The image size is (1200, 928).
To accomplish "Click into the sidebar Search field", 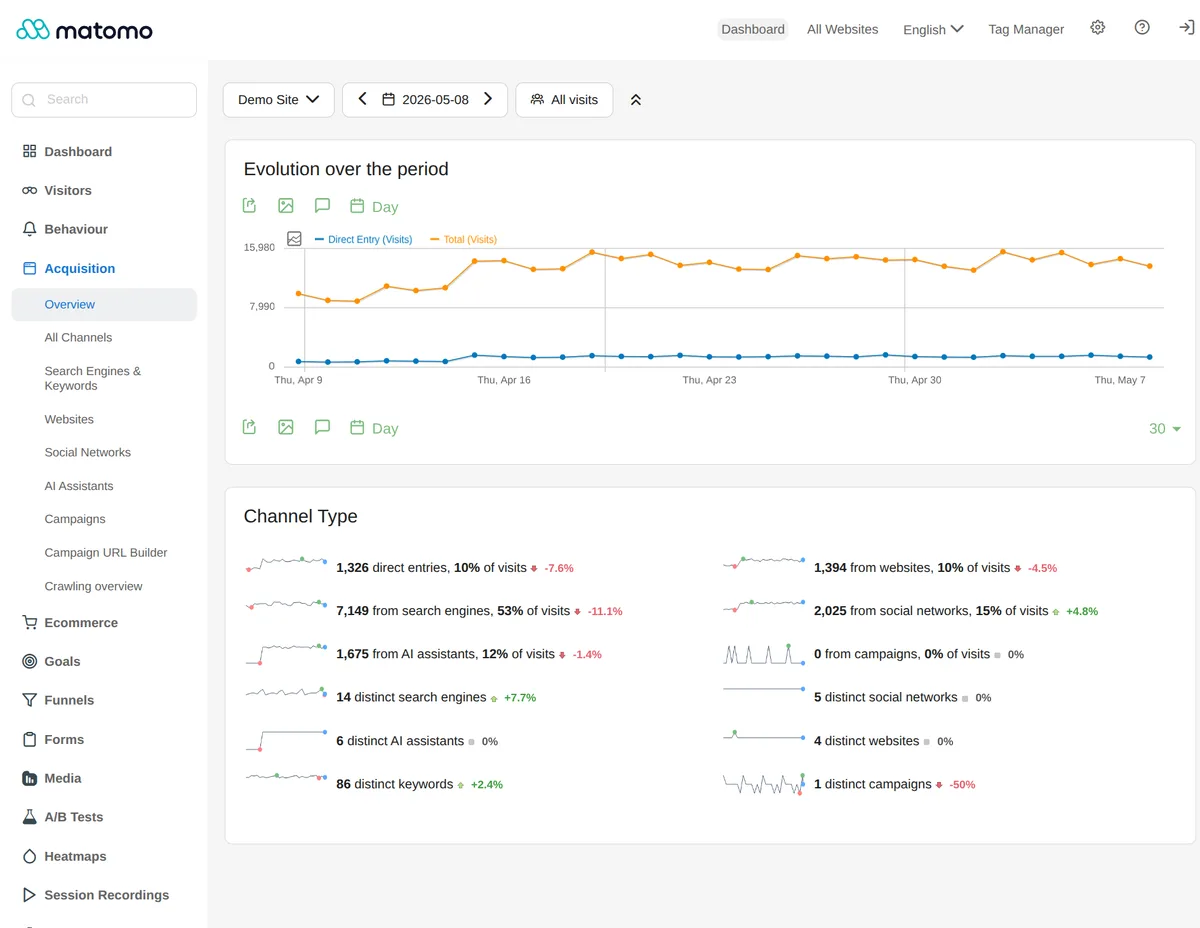I will [104, 100].
